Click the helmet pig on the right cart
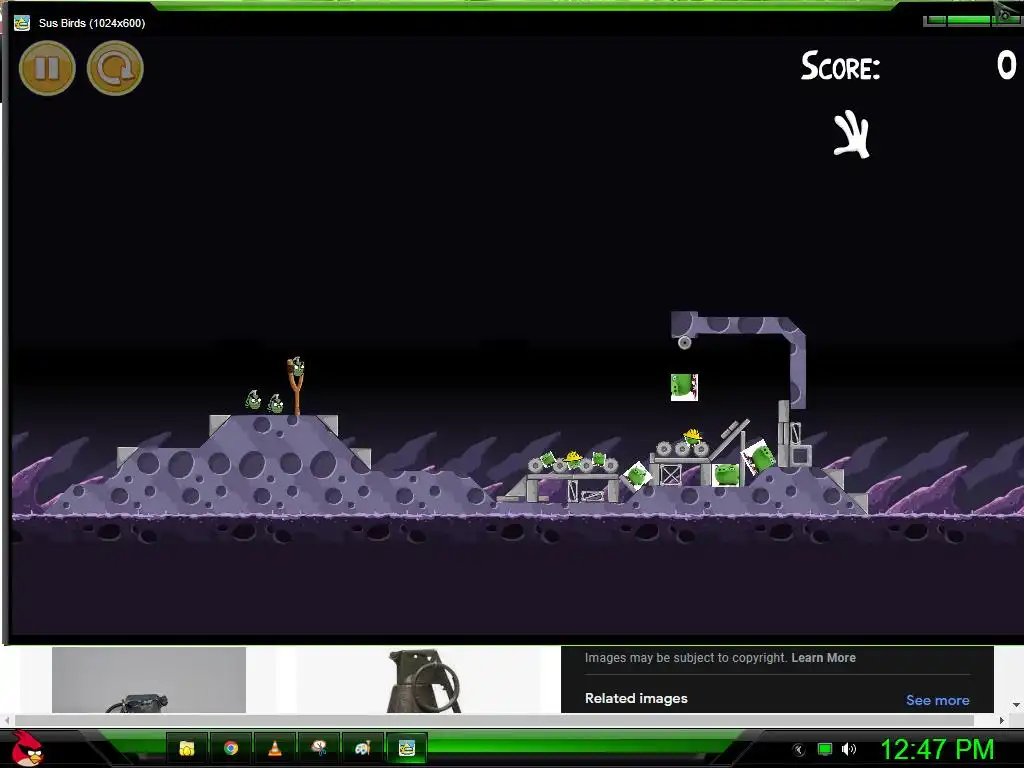This screenshot has width=1024, height=768. [x=692, y=436]
